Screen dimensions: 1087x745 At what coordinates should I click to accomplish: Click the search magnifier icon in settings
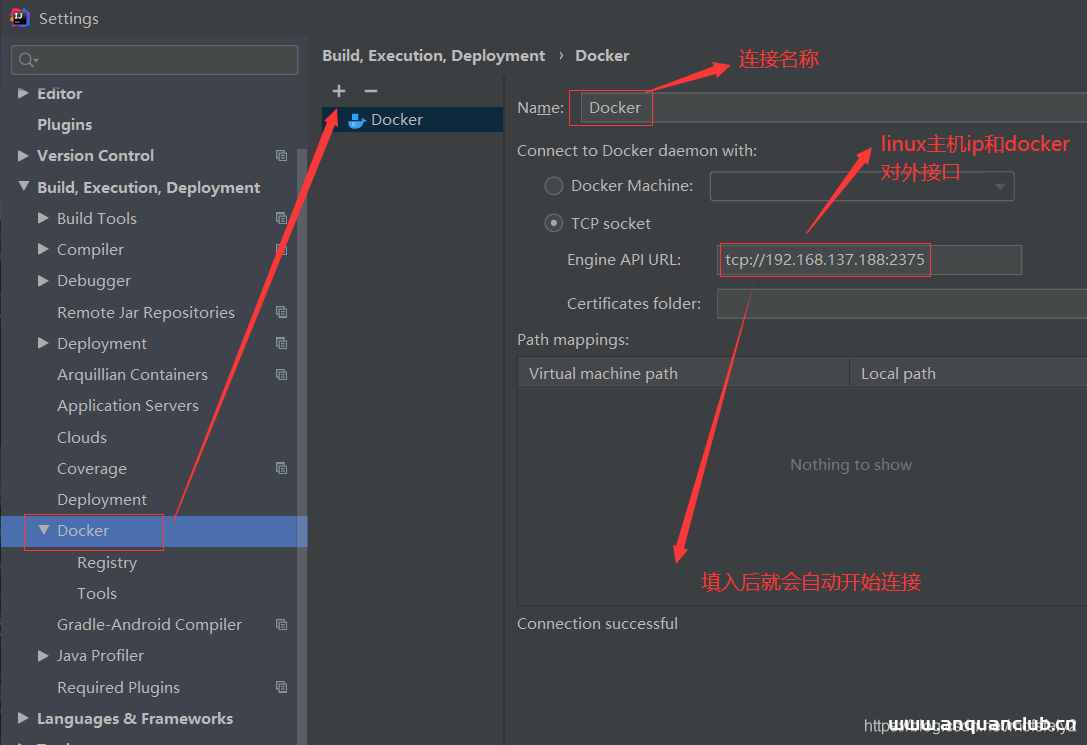click(x=27, y=61)
